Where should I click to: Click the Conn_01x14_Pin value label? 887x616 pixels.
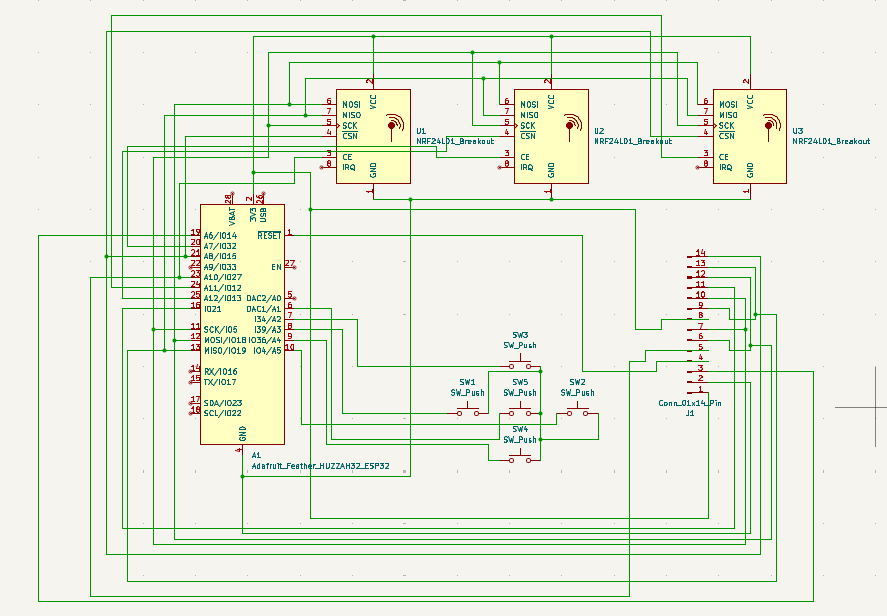[690, 403]
